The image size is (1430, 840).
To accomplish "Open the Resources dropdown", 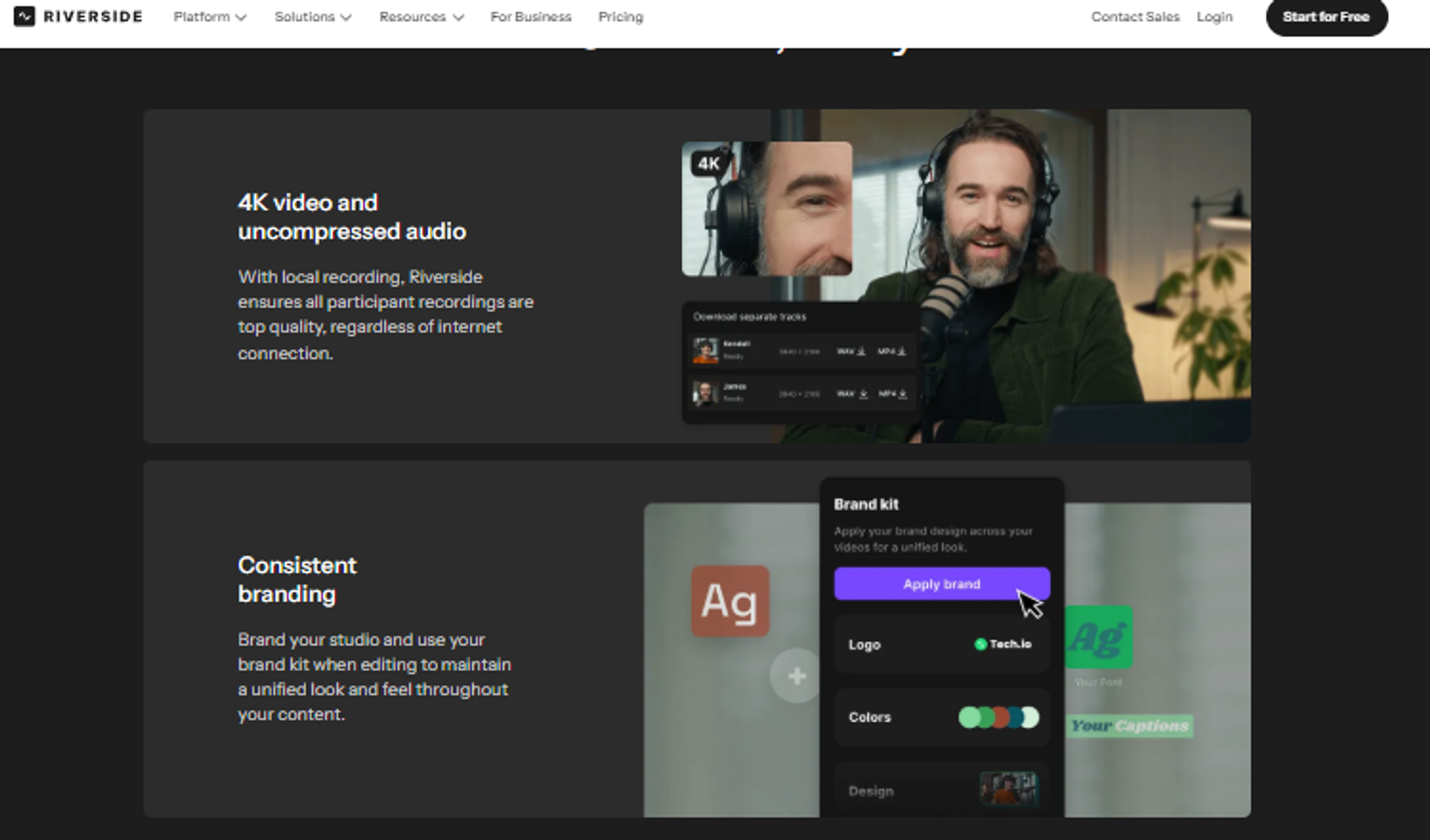I will (x=422, y=16).
